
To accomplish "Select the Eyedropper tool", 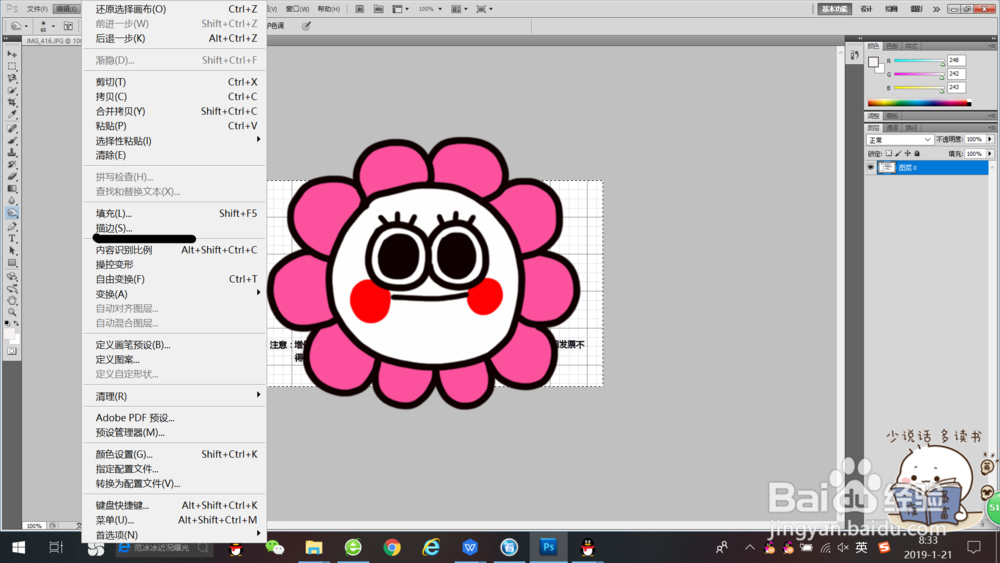I will (12, 115).
